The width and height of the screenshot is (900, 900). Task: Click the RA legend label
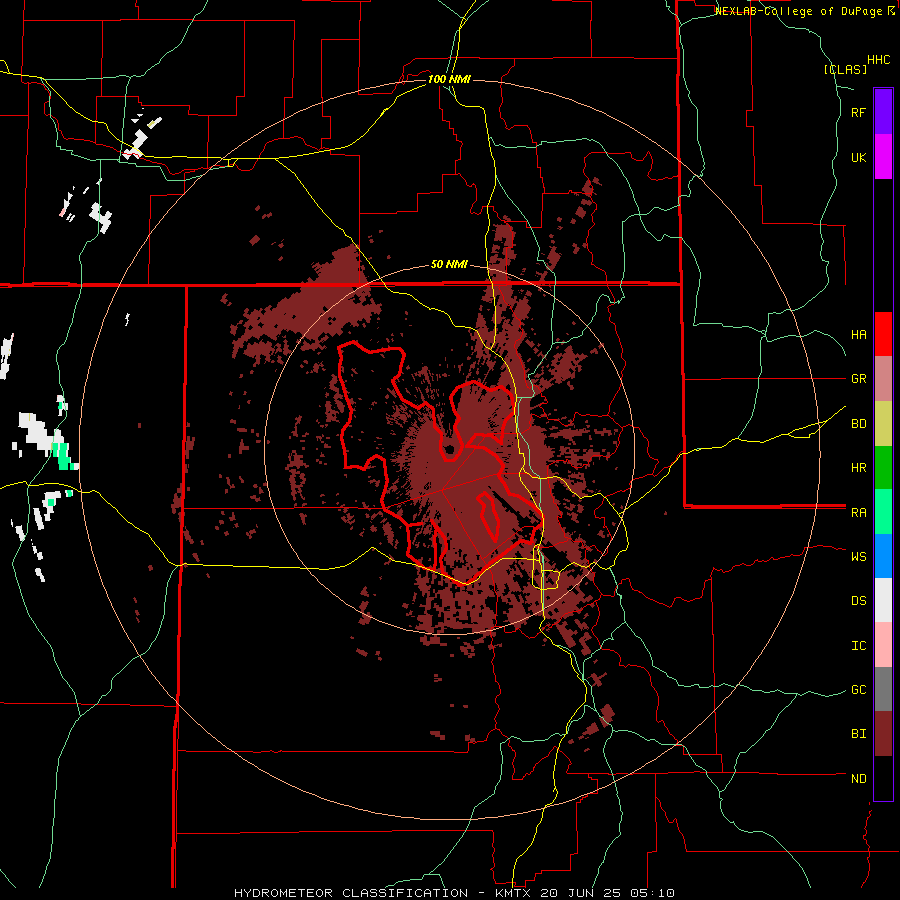[858, 513]
